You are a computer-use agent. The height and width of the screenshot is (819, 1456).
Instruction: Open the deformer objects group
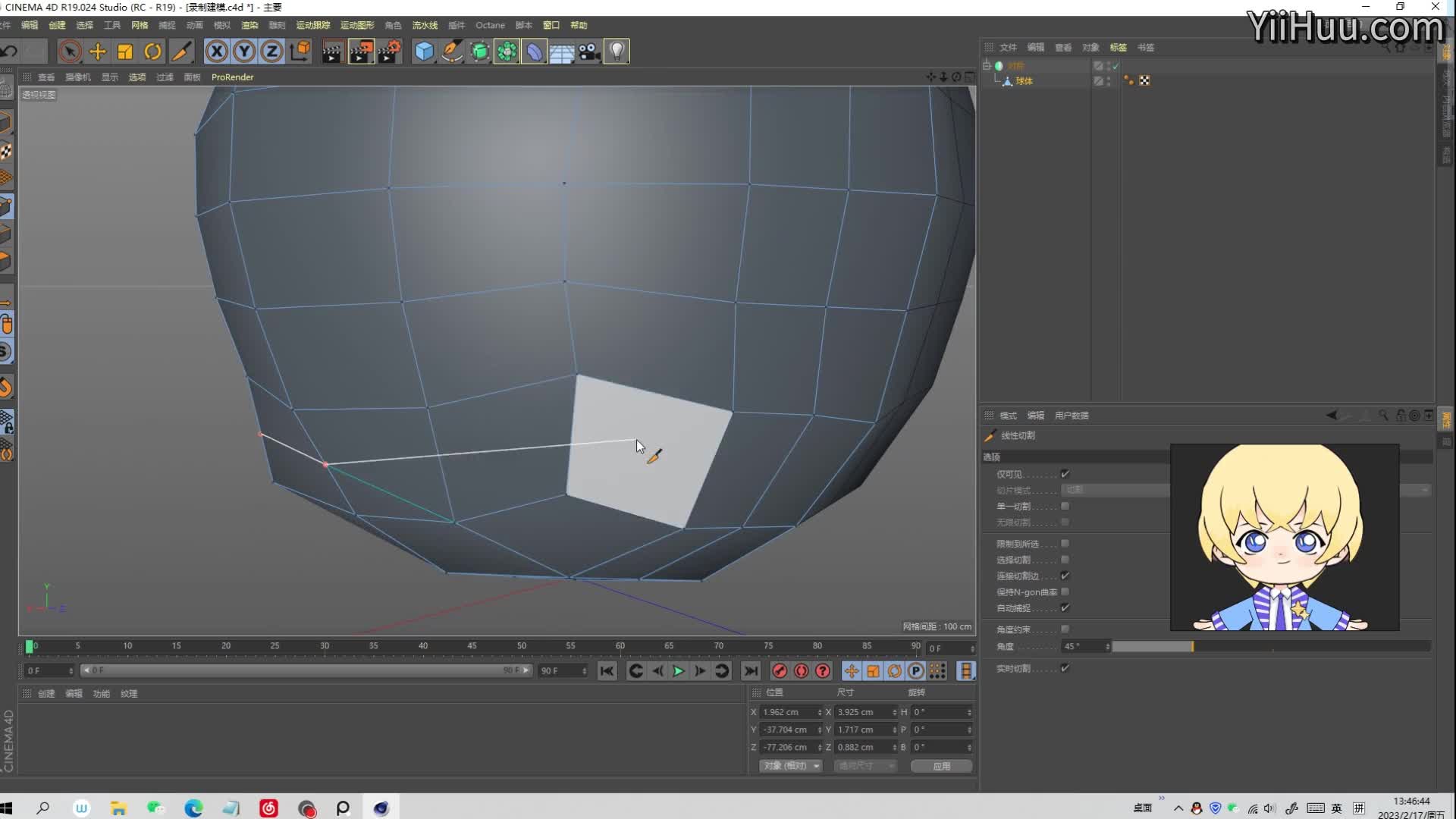pos(535,52)
